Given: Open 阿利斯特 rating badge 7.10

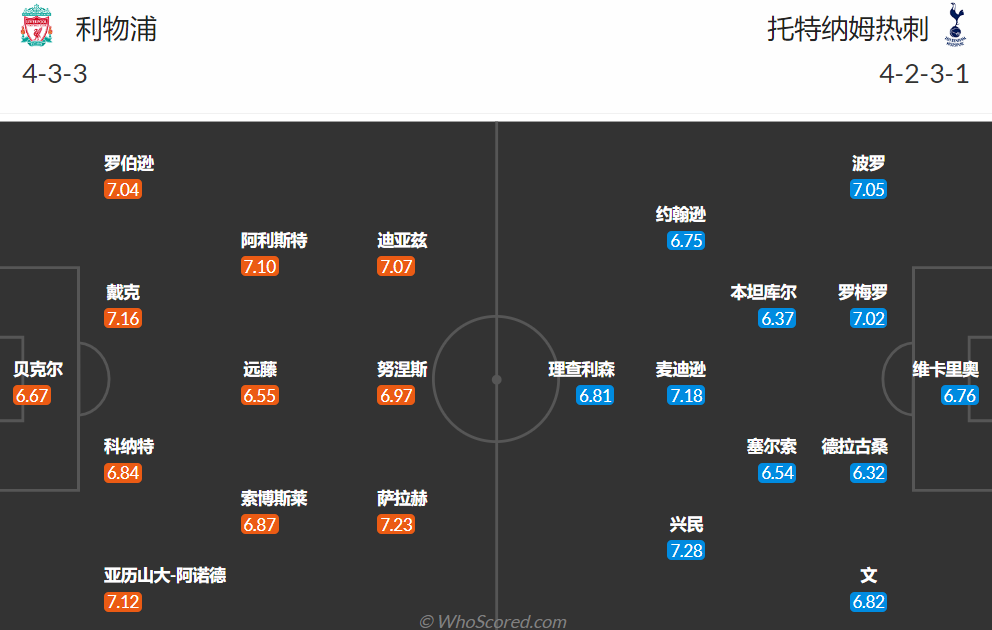Looking at the screenshot, I should coord(259,266).
